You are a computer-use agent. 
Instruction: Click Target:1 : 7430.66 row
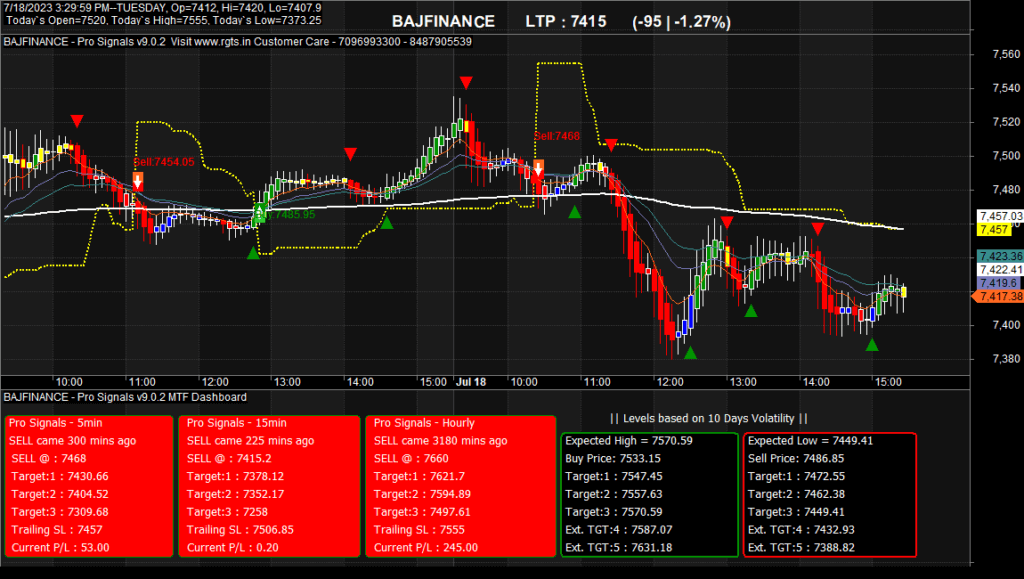pos(60,477)
